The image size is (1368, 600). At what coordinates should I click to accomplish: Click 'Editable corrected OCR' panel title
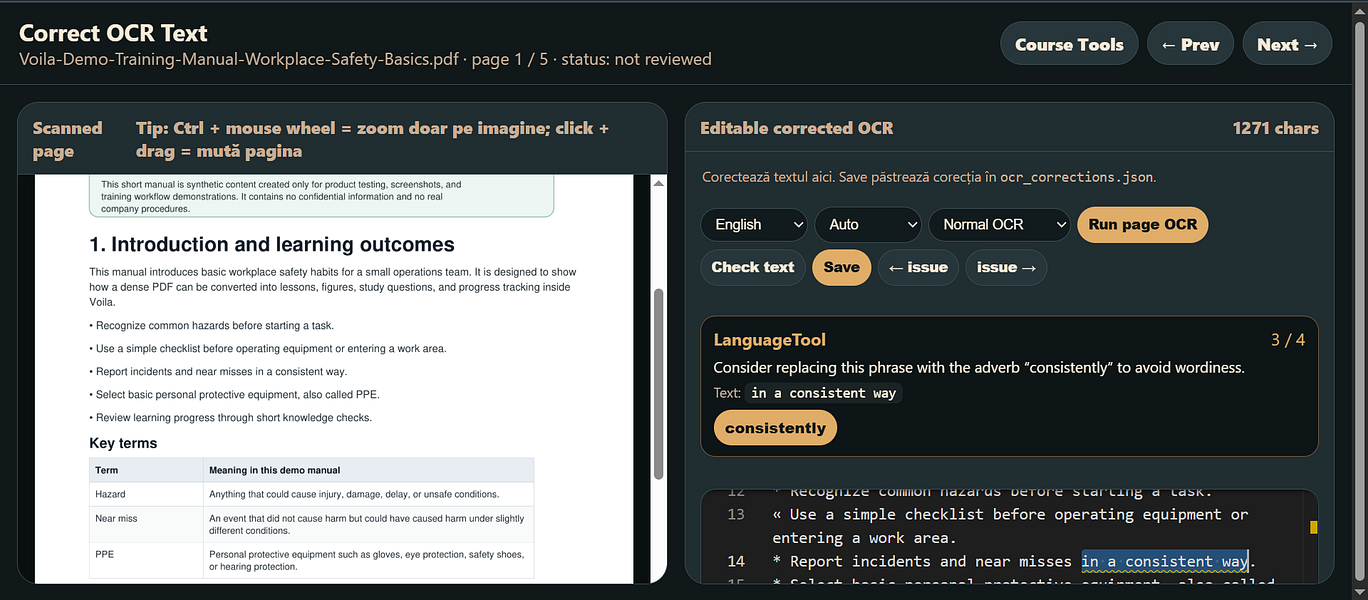[796, 128]
